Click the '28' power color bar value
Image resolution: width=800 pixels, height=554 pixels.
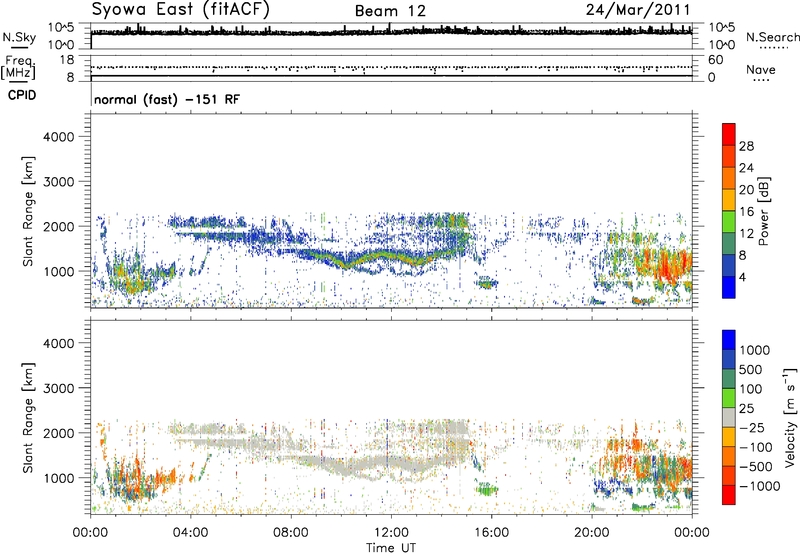click(746, 146)
